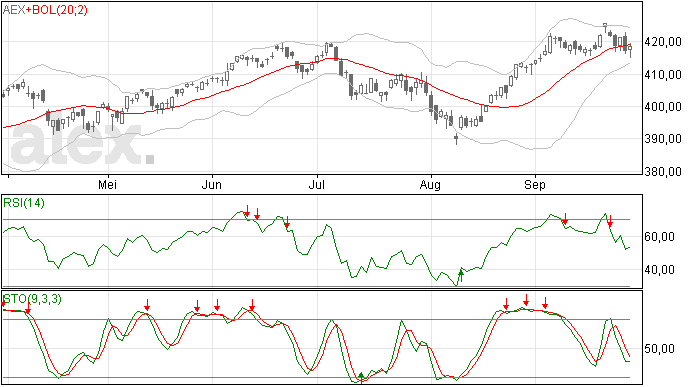
Task: Click the red stochastic sell arrow near Mei
Action: [x=147, y=305]
